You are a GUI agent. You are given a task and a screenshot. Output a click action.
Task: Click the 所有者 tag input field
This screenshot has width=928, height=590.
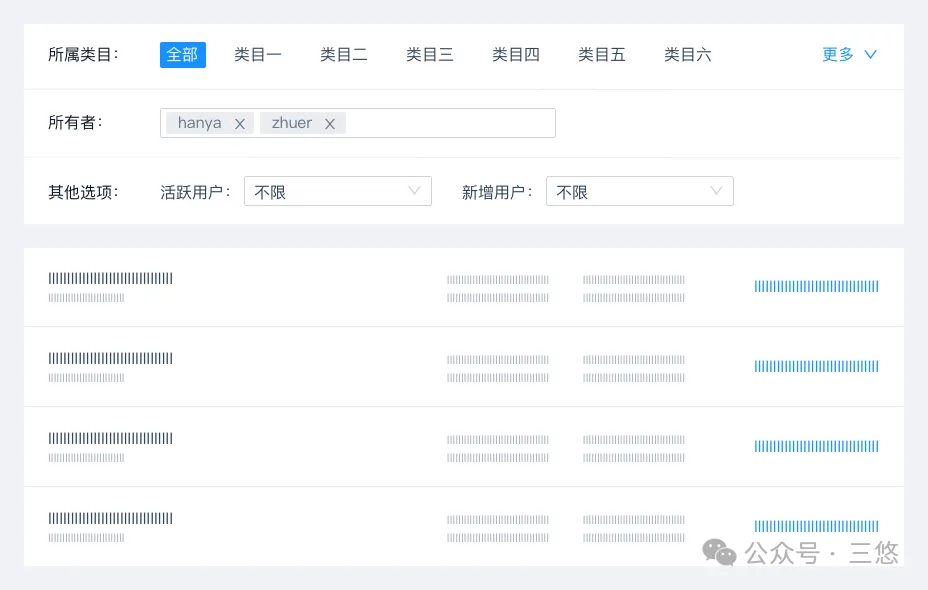coord(450,122)
